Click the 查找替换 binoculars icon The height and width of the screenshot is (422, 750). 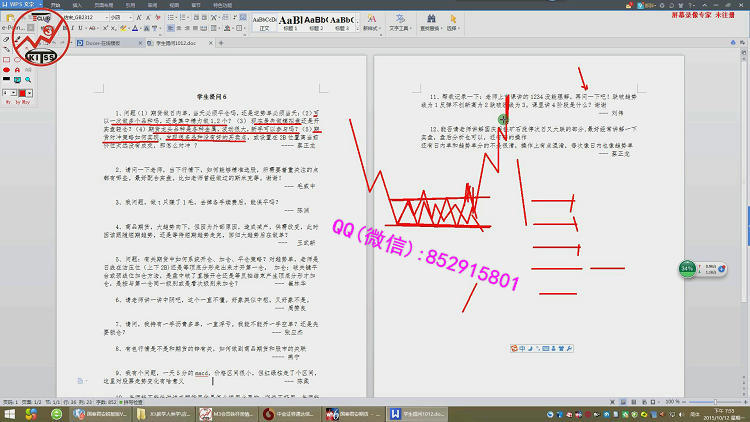(435, 22)
